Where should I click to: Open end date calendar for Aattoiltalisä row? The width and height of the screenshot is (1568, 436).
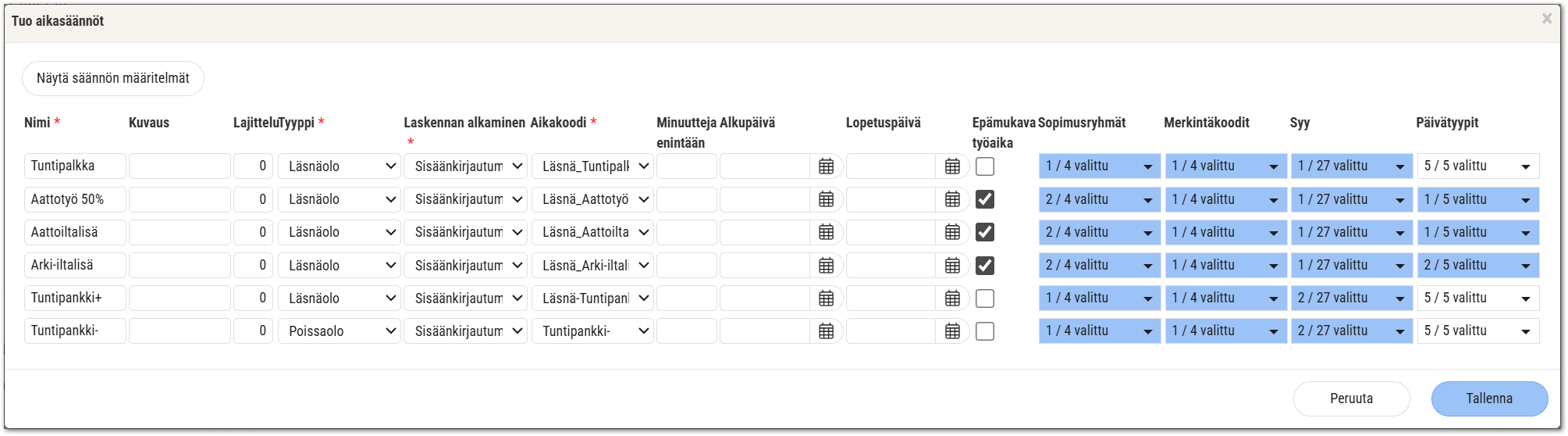pyautogui.click(x=952, y=232)
